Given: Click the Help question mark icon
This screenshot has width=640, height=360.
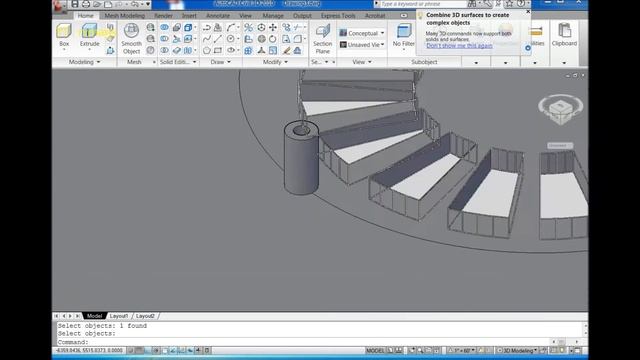Looking at the screenshot, I should coord(521,4).
